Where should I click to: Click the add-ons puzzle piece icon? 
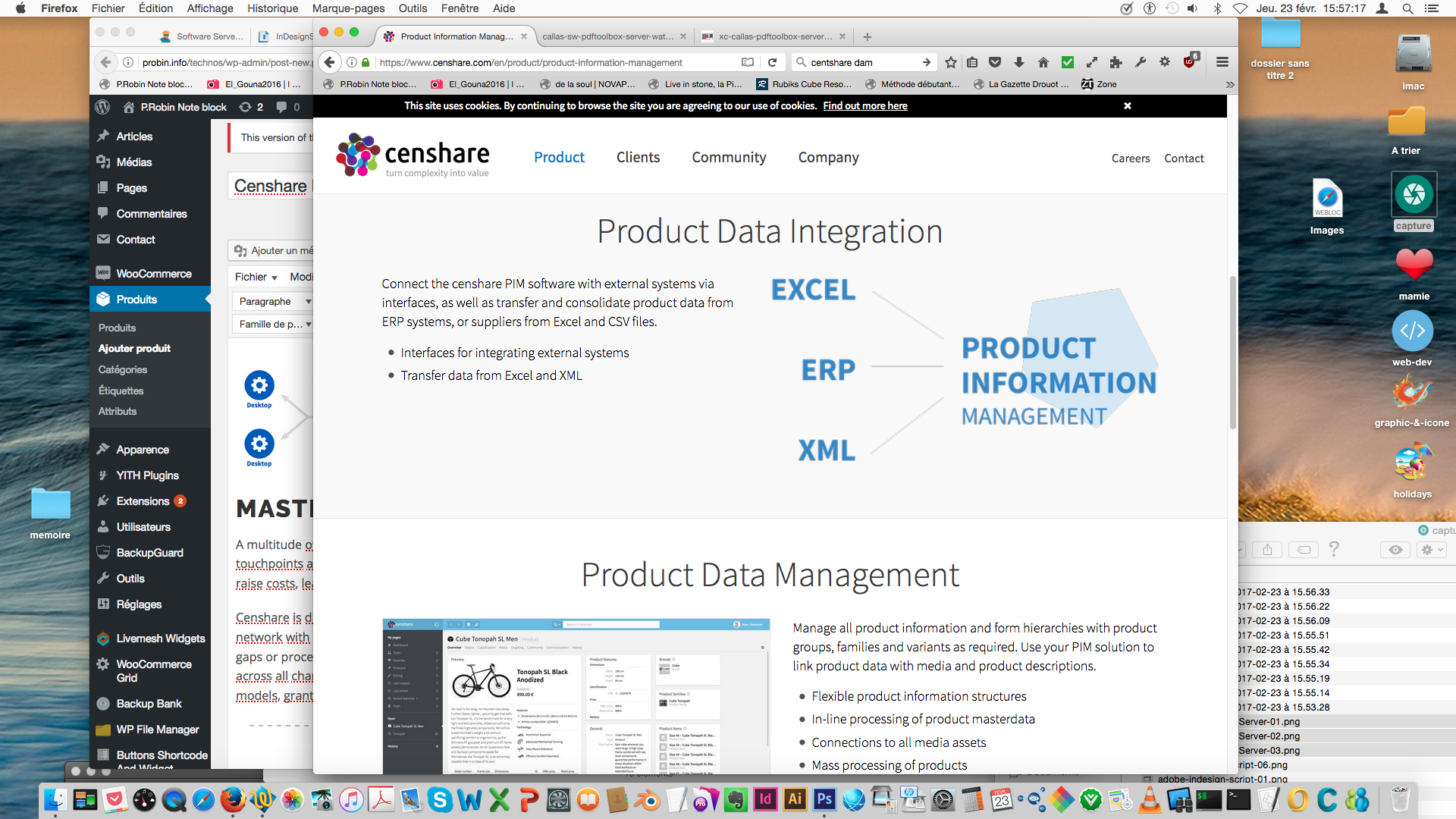(x=1116, y=62)
